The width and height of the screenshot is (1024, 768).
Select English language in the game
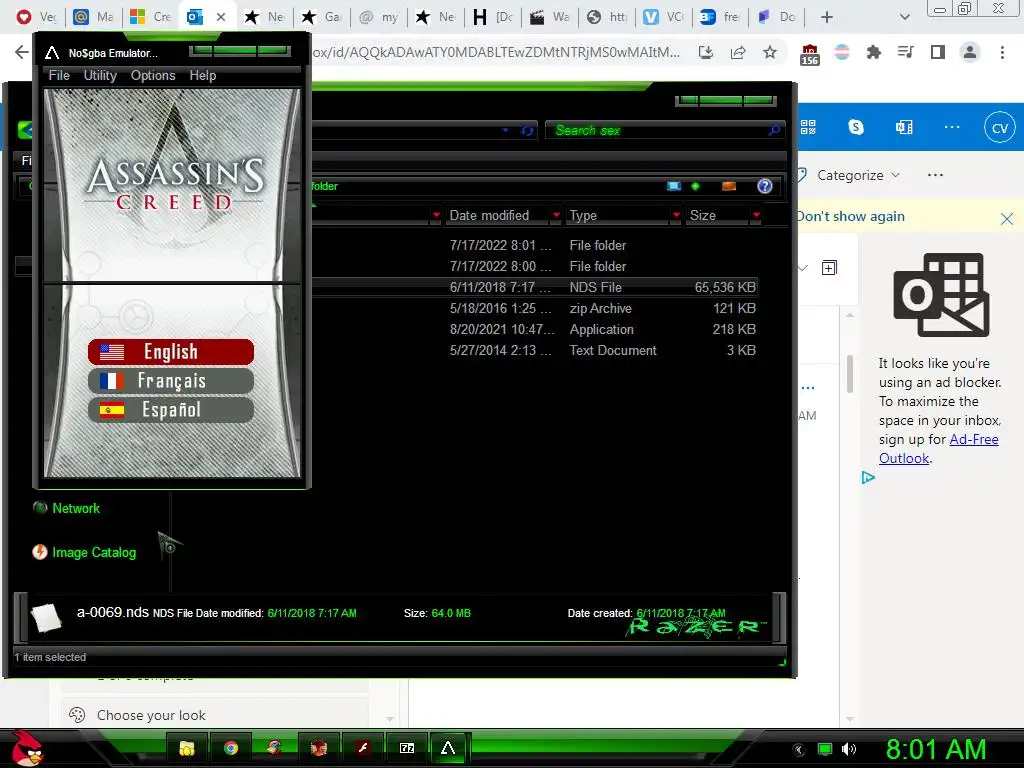click(x=170, y=352)
